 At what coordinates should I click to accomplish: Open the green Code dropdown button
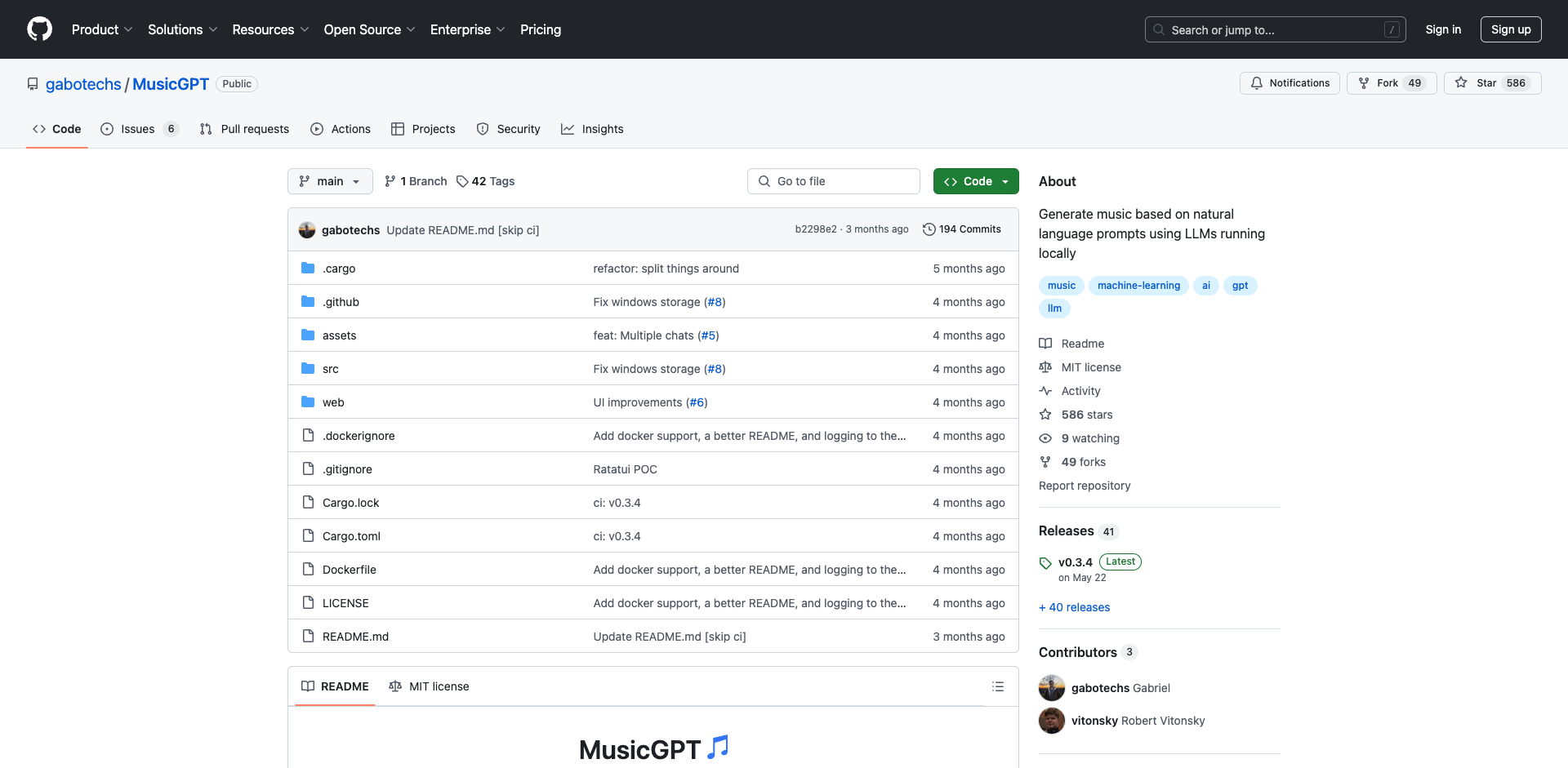click(x=976, y=181)
